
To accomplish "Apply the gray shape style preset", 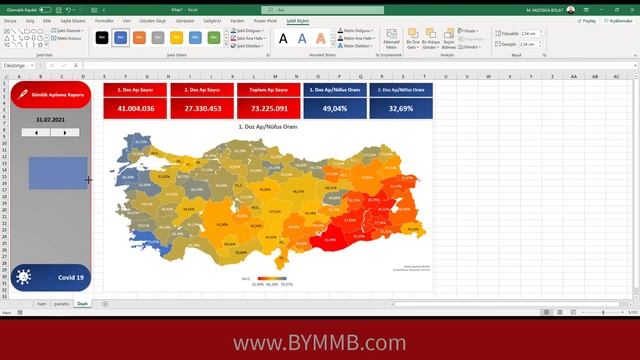I will pos(158,38).
